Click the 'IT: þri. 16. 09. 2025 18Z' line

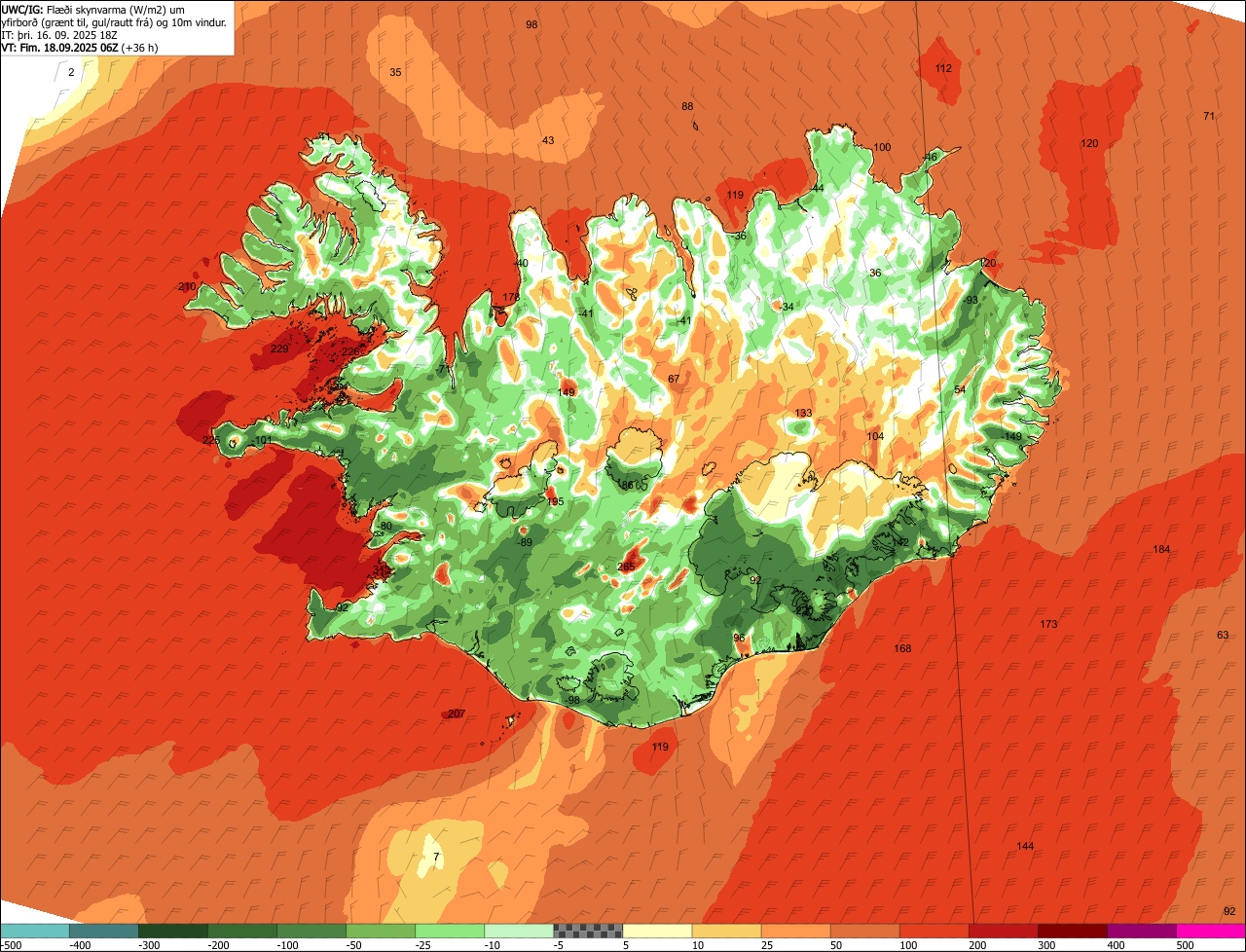[x=60, y=34]
